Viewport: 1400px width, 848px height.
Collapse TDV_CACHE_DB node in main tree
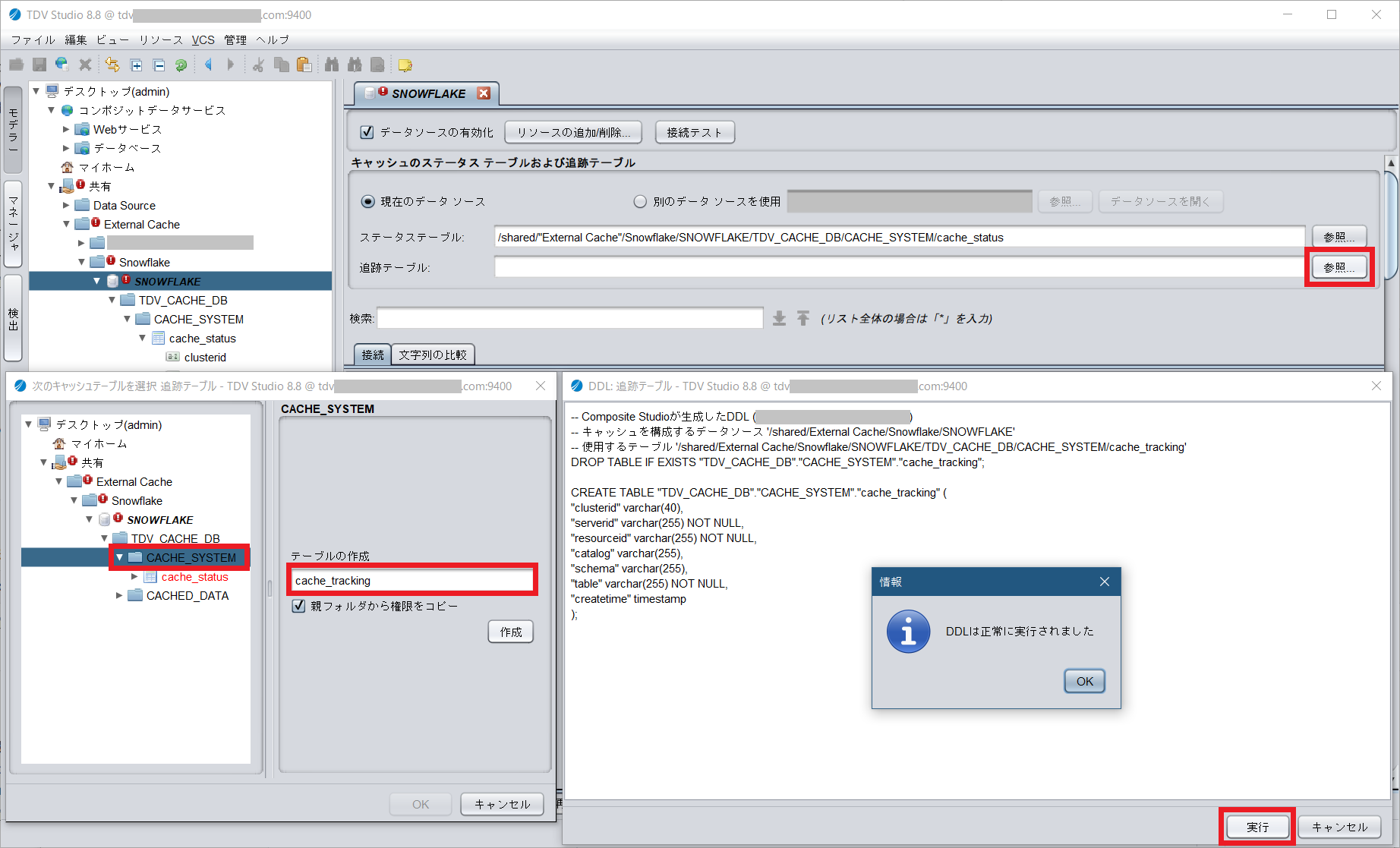pyautogui.click(x=112, y=300)
